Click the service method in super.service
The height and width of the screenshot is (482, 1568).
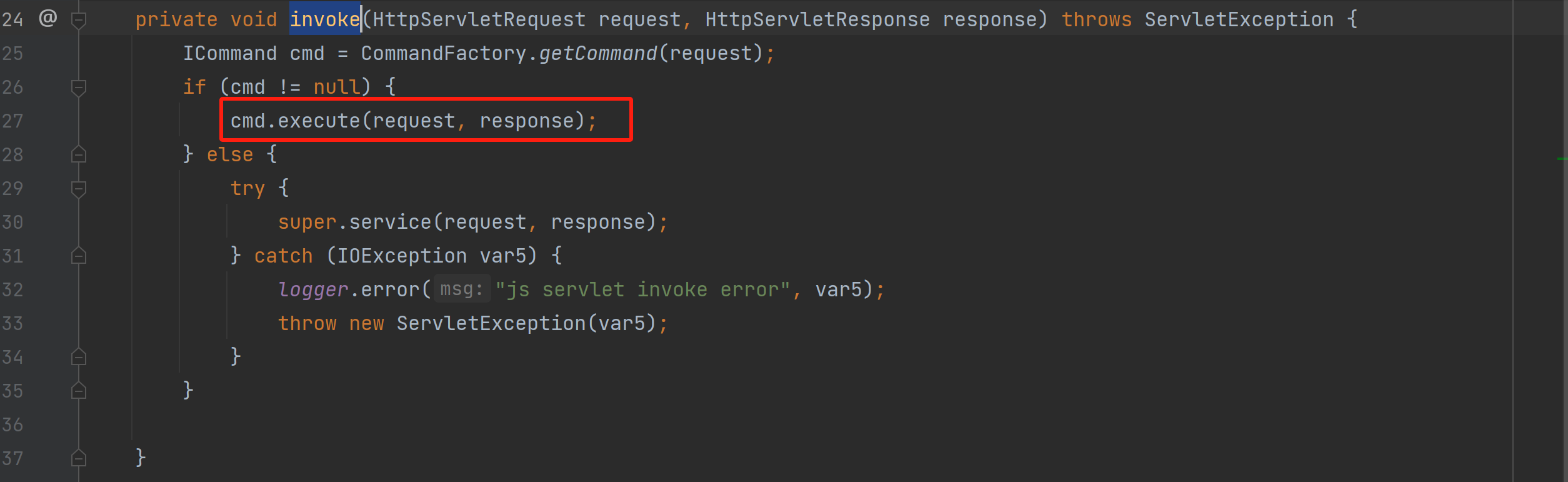[390, 223]
